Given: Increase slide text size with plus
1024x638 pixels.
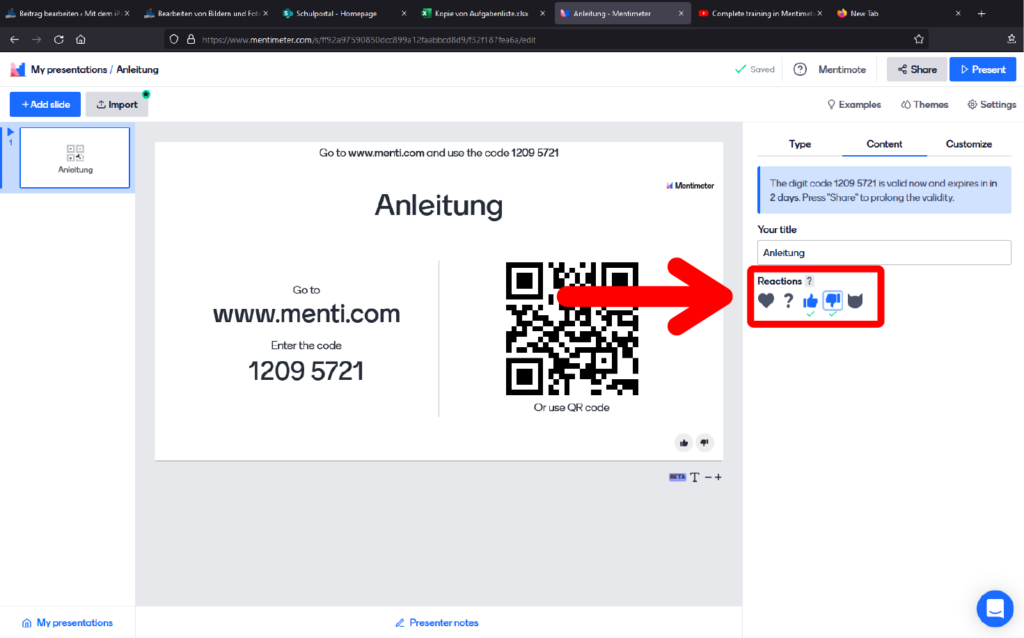Looking at the screenshot, I should (x=718, y=477).
